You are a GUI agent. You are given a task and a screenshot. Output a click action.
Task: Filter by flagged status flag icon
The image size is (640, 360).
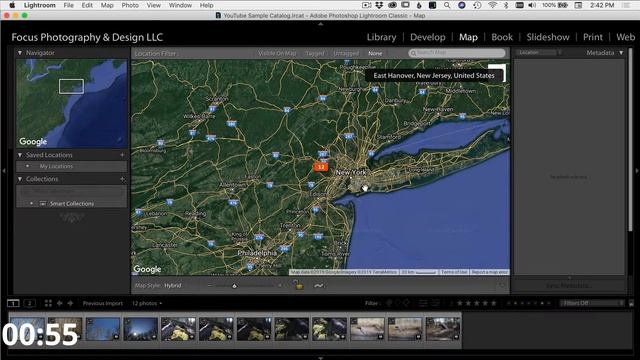pyautogui.click(x=389, y=303)
